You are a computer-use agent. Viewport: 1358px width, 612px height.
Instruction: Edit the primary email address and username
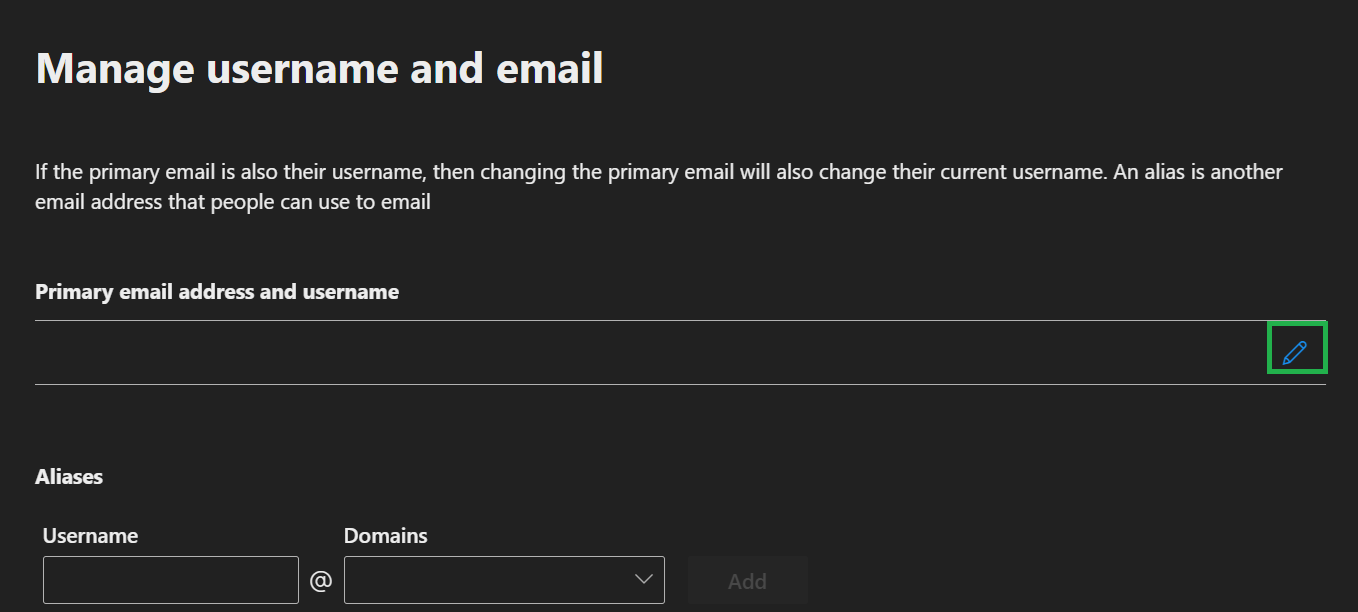point(1295,351)
